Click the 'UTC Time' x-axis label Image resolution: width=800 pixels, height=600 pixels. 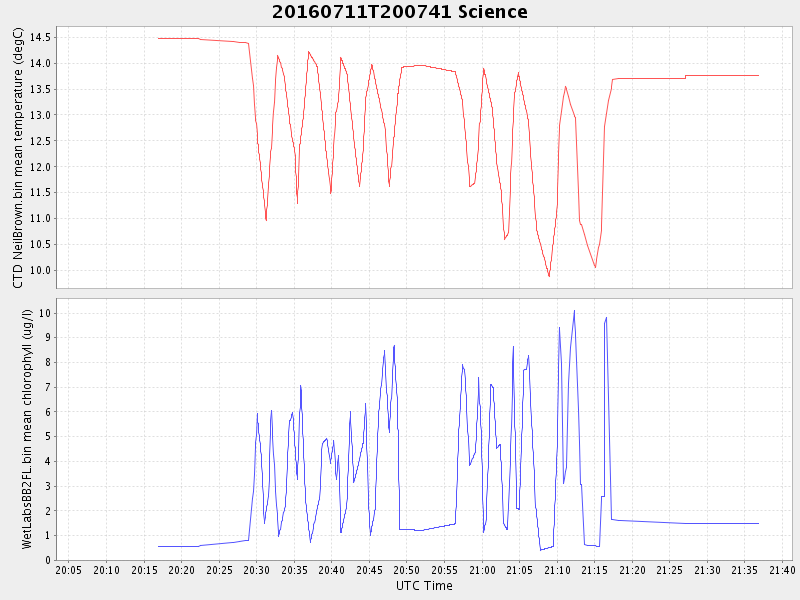click(x=424, y=586)
